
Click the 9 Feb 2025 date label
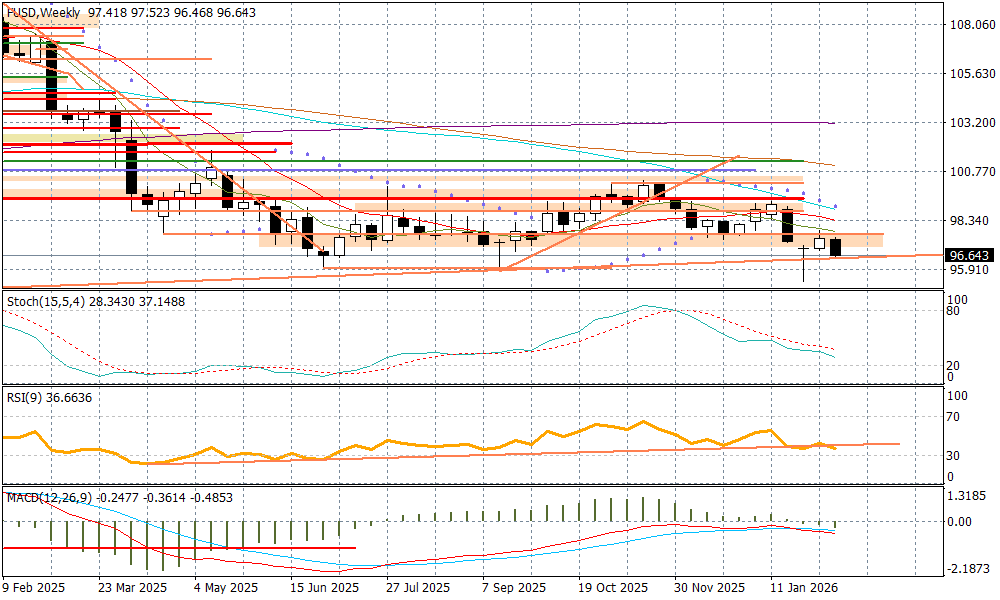point(34,588)
